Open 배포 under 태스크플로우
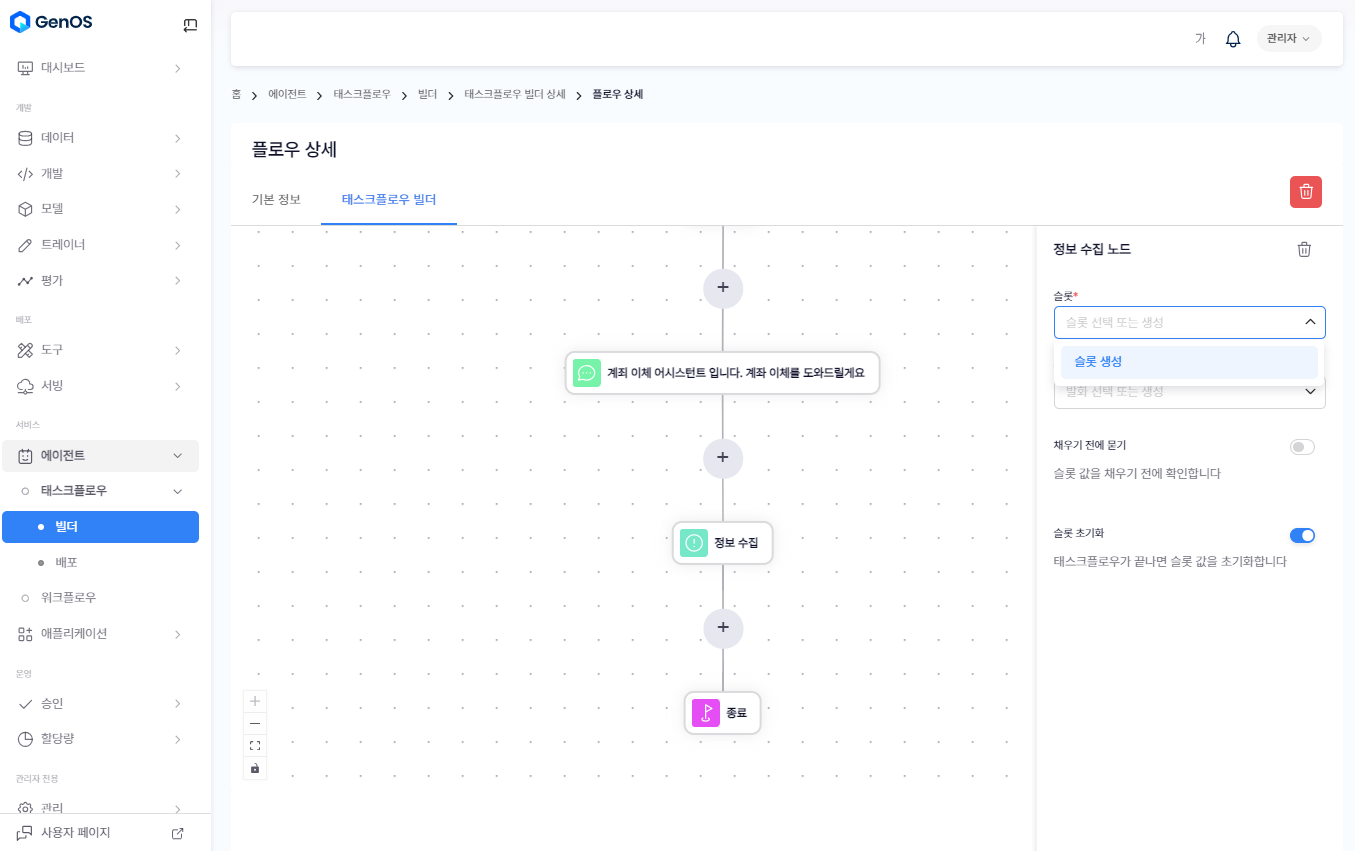Screen dimensions: 1355x851 (67, 562)
